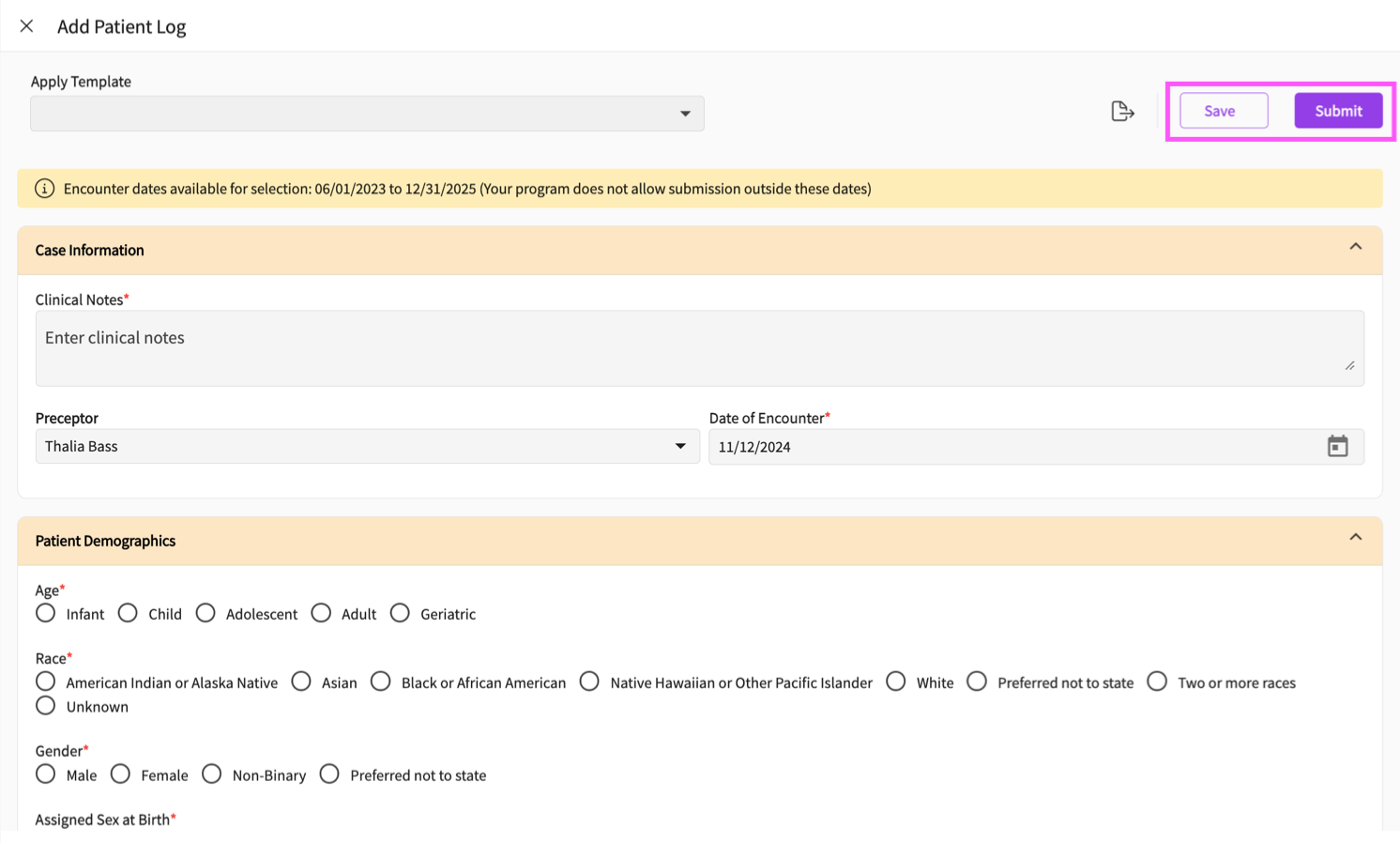1400x843 pixels.
Task: Click the info icon in encounter dates banner
Action: [x=44, y=189]
